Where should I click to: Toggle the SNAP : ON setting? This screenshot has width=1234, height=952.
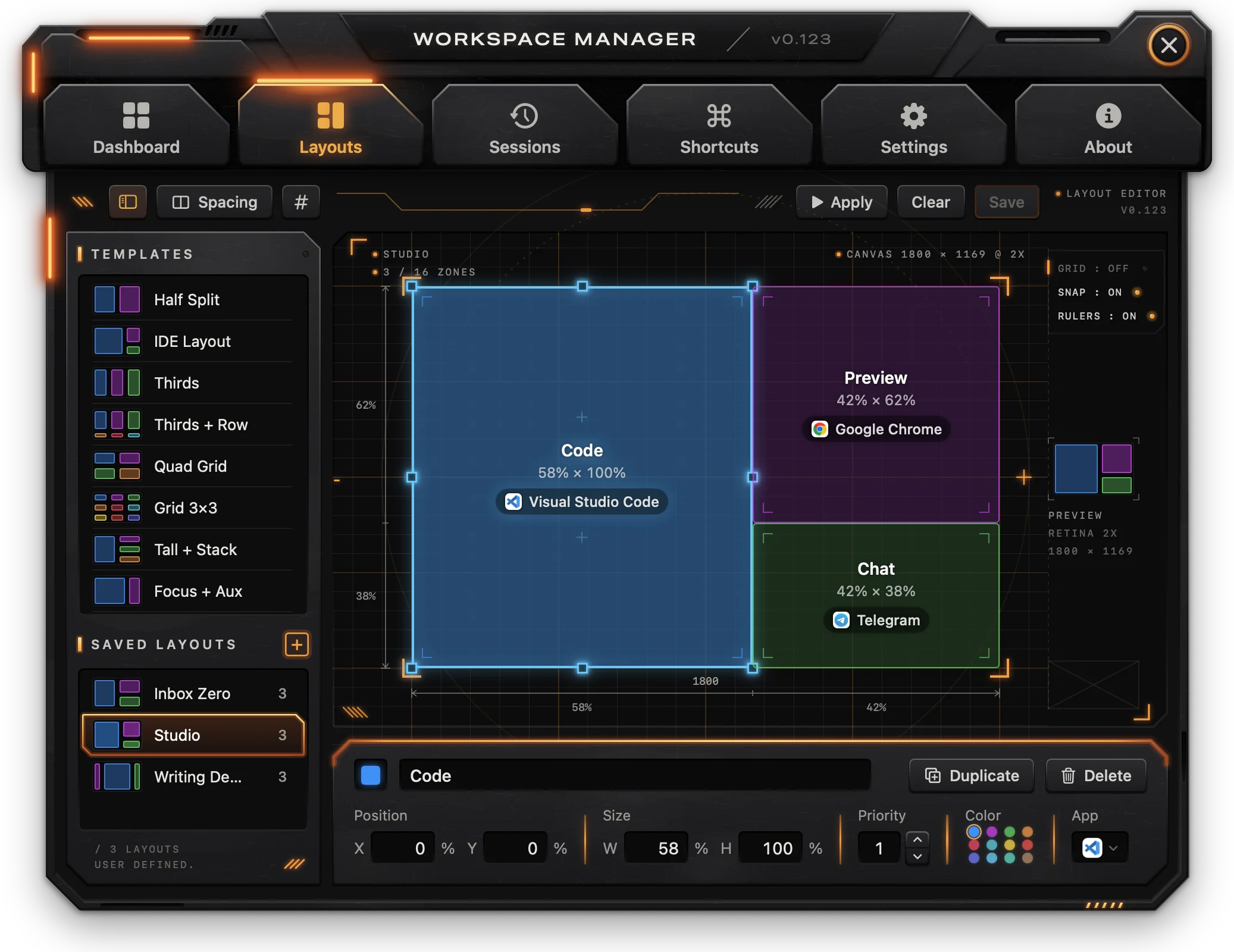coord(1098,292)
